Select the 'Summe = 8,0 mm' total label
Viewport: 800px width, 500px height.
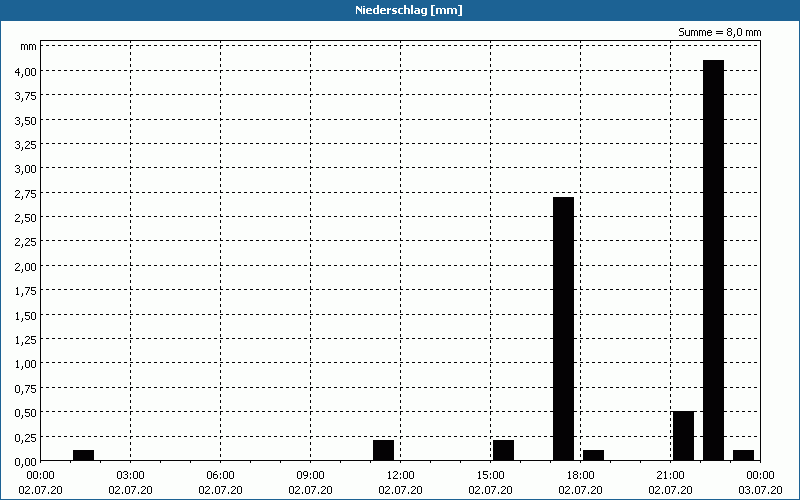click(x=719, y=32)
